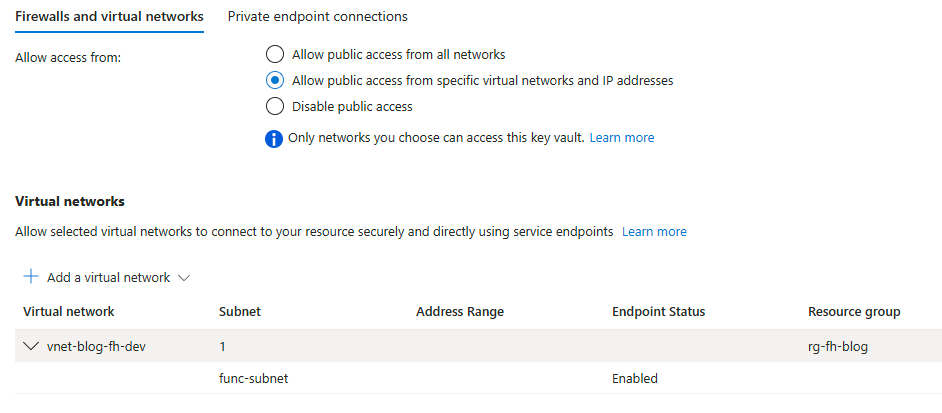942x413 pixels.
Task: Open Add a virtual network dropdown chevron
Action: click(184, 278)
